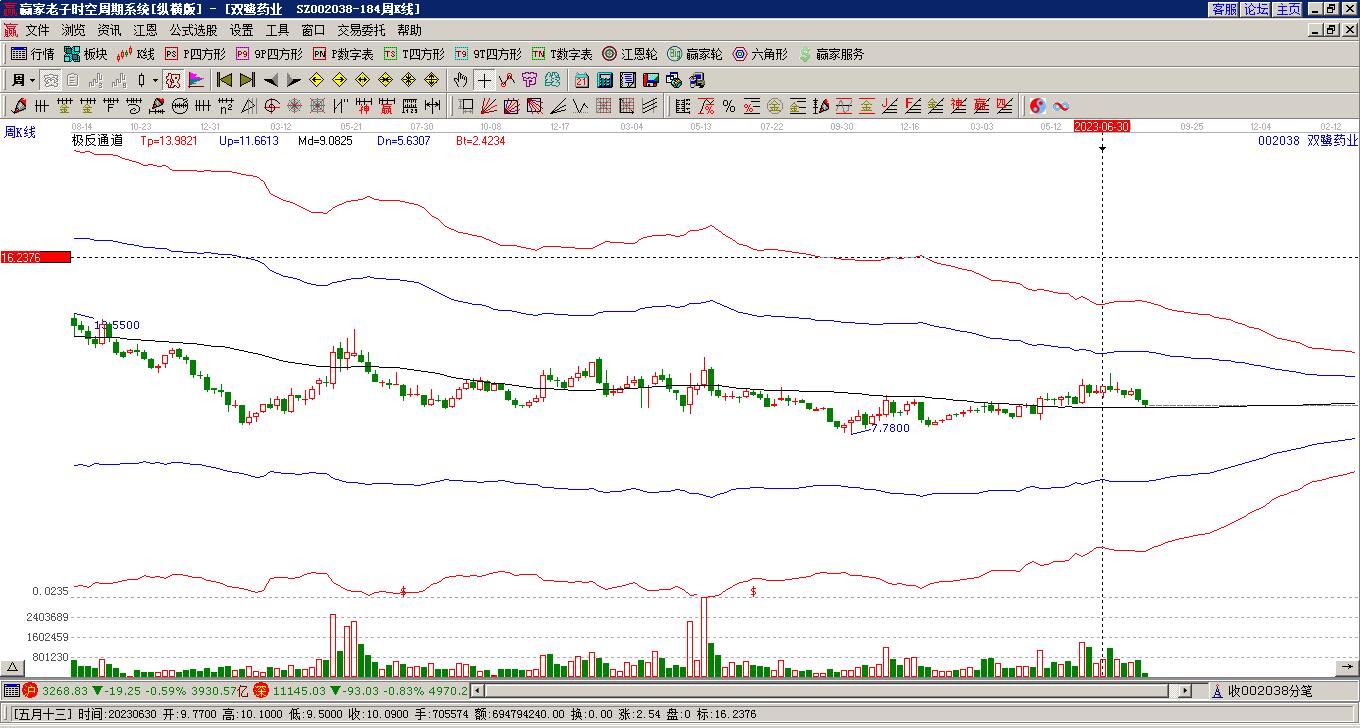This screenshot has width=1360, height=728.
Task: Open the P数字表 number table
Action: [343, 54]
